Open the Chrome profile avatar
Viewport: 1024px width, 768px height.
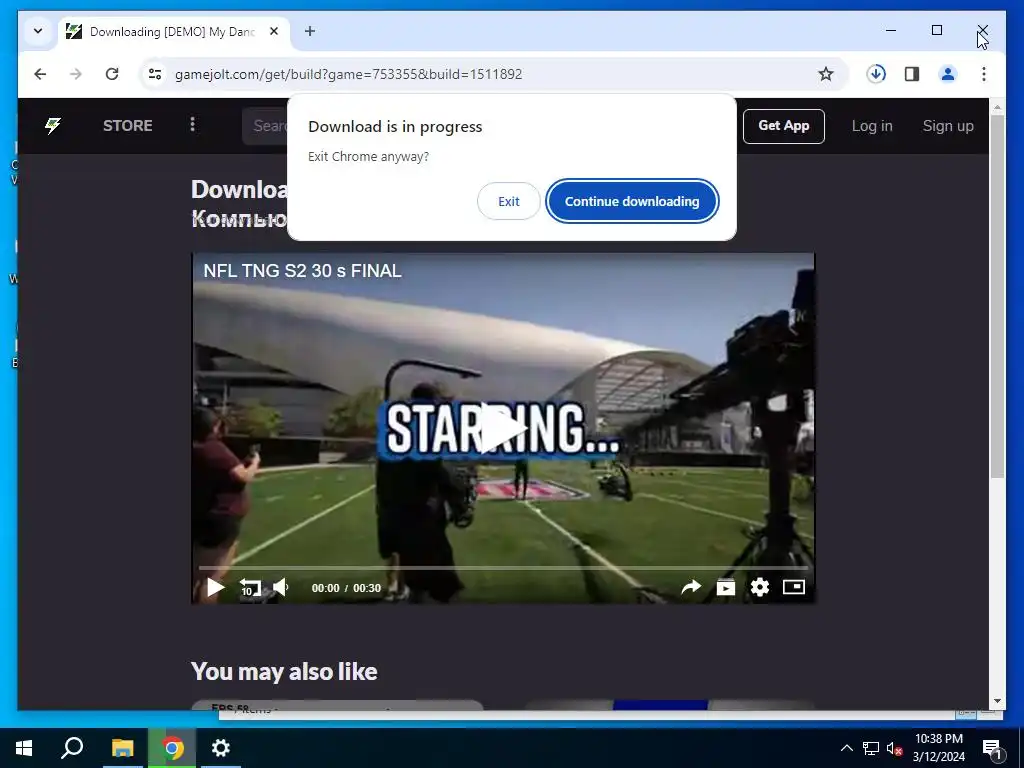coord(948,74)
